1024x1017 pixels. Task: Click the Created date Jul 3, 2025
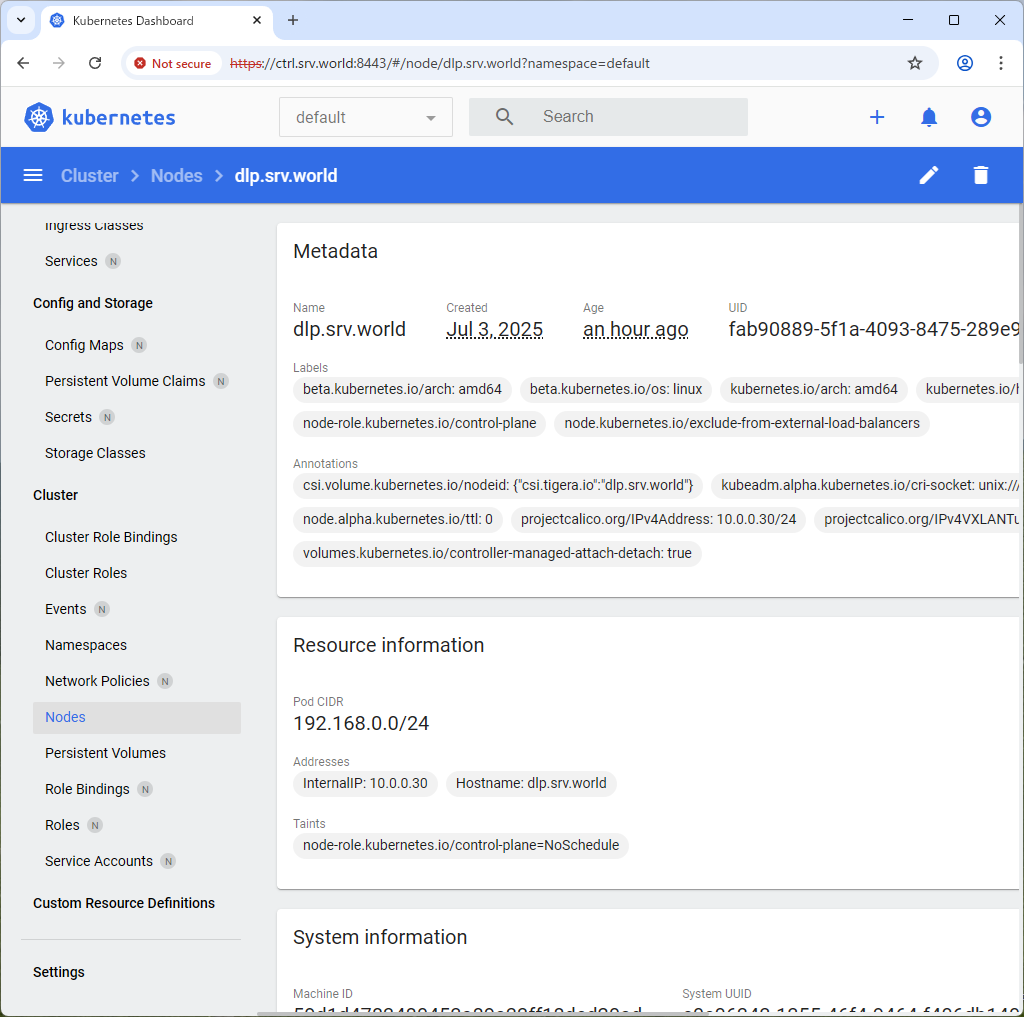click(x=494, y=329)
